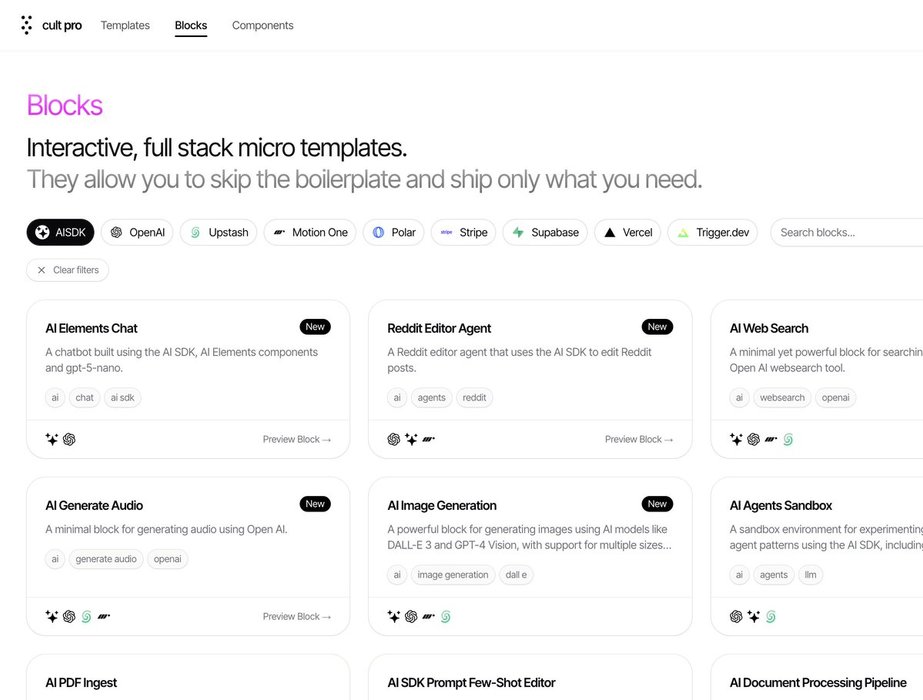The image size is (923, 700).
Task: Filter blocks by Motion One
Action: [x=309, y=232]
